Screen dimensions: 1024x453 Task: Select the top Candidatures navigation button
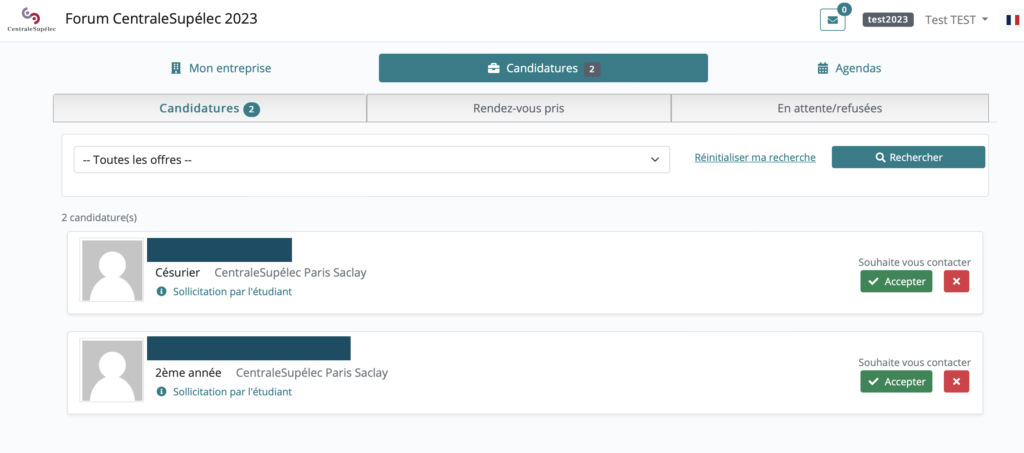click(543, 68)
